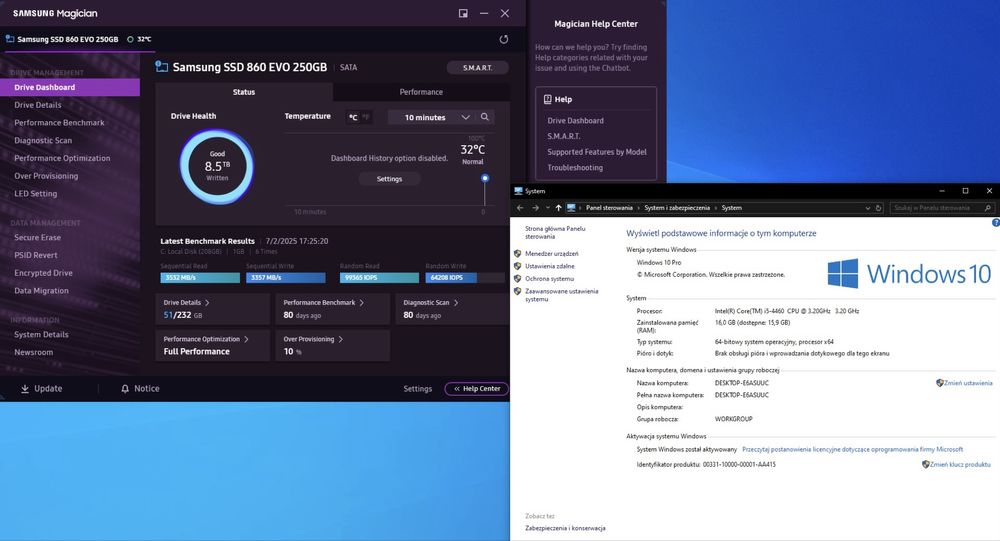Open Settings in the Magician bottom bar

(x=418, y=389)
